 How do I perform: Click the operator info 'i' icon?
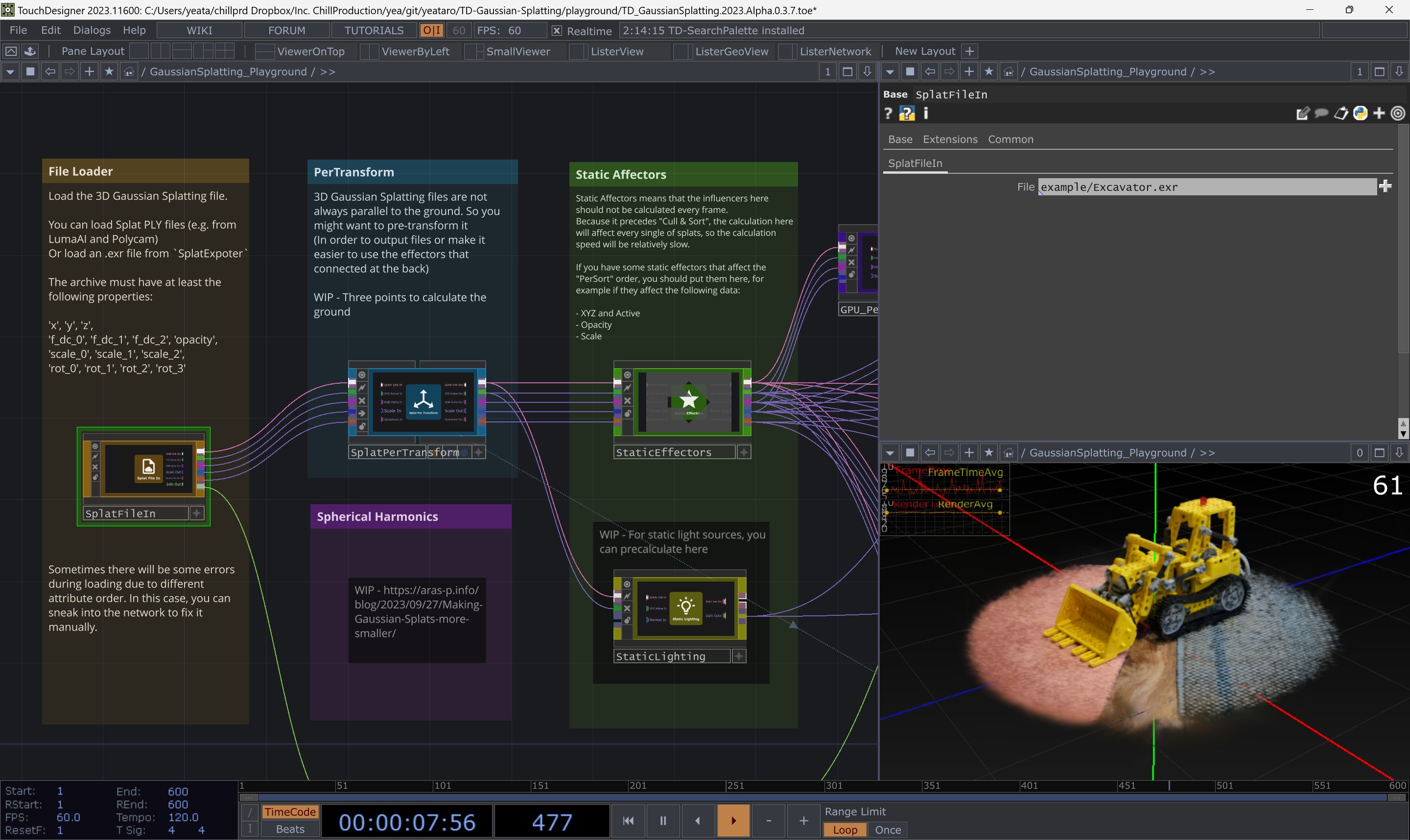(926, 114)
